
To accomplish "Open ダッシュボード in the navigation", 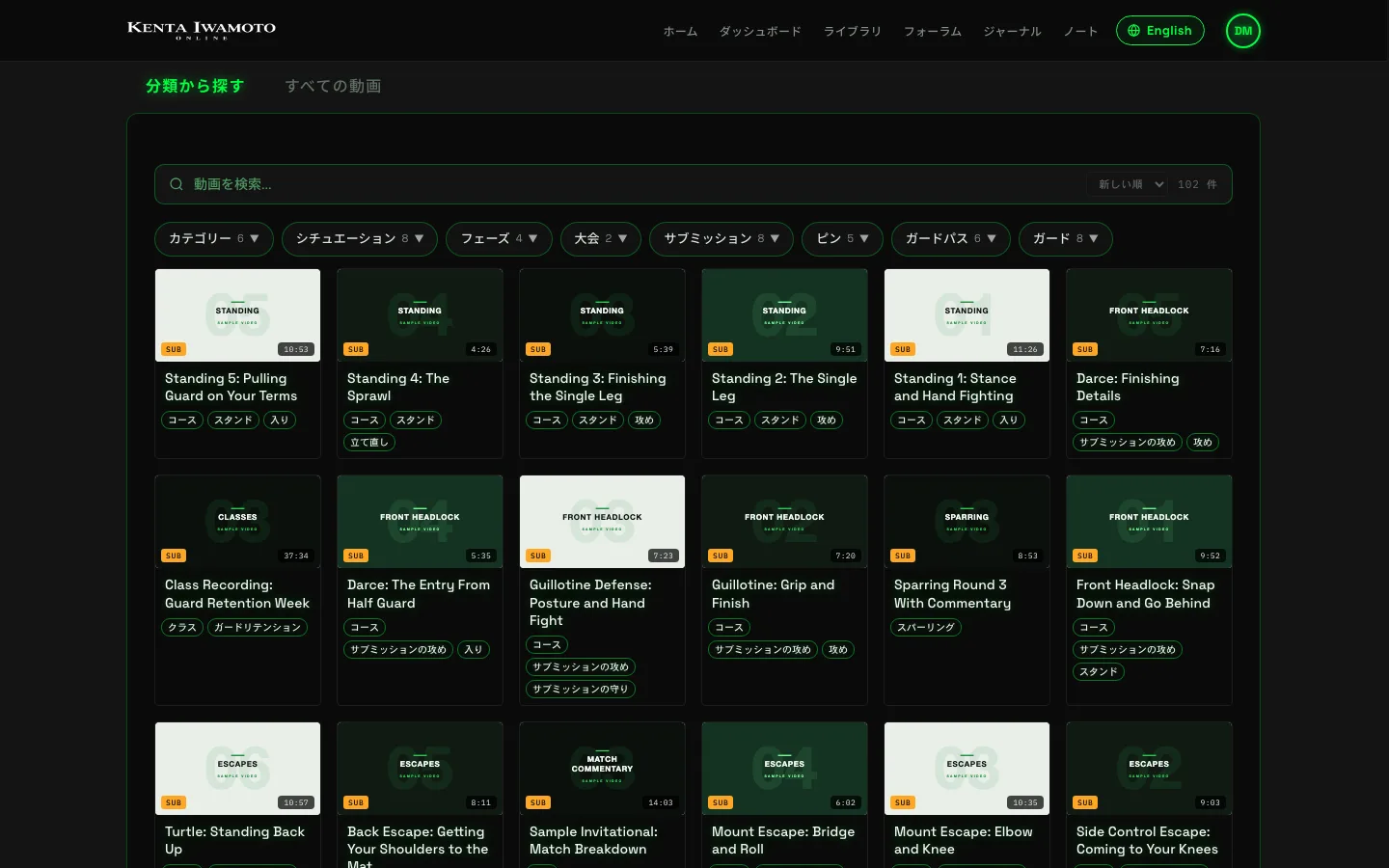I will [x=760, y=31].
